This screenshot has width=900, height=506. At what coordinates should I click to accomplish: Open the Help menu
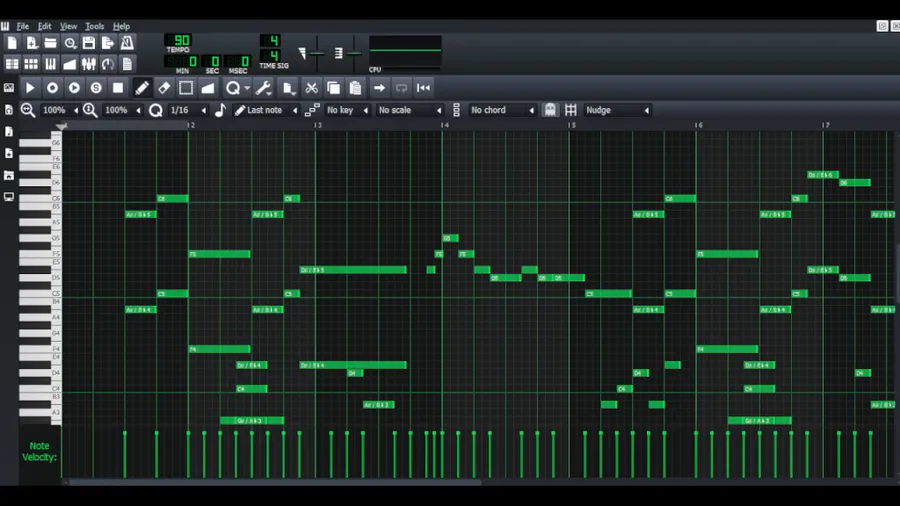pos(121,26)
